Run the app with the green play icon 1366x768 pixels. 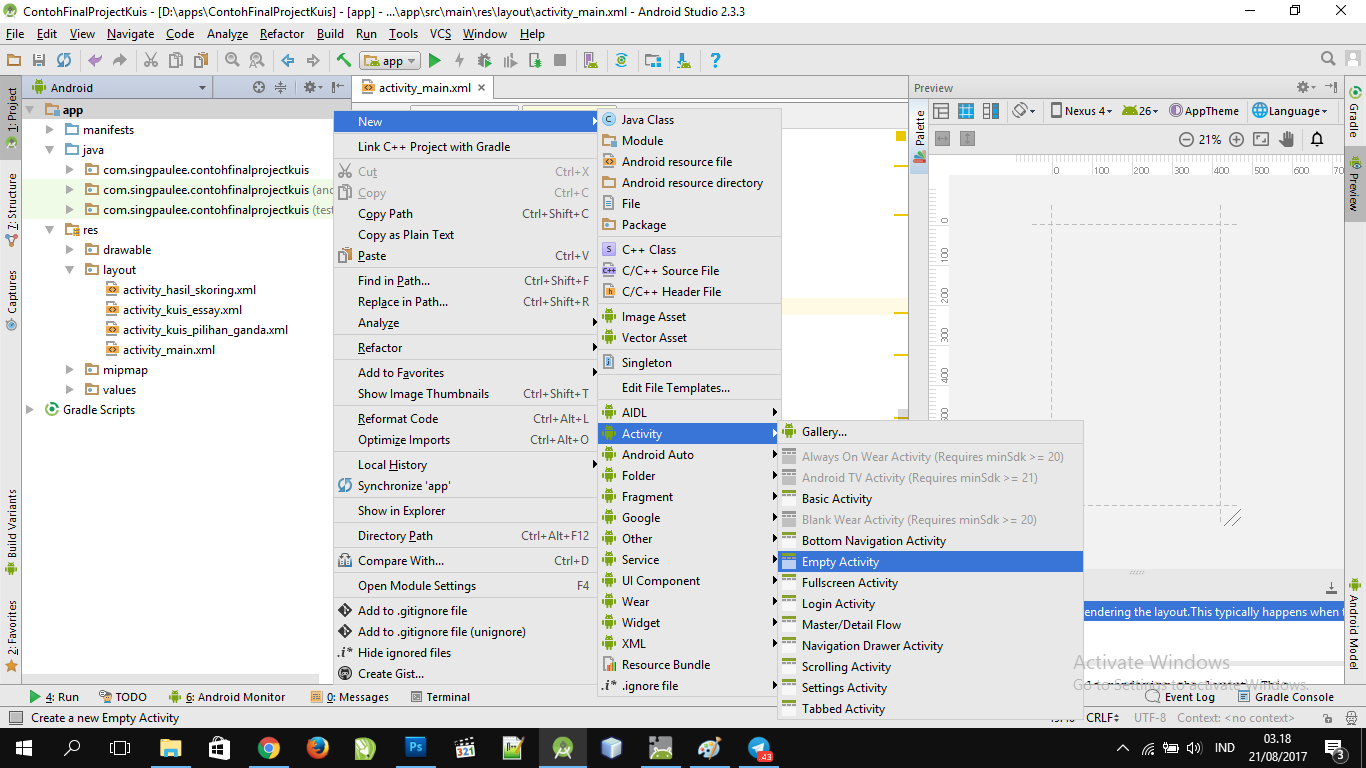[435, 61]
